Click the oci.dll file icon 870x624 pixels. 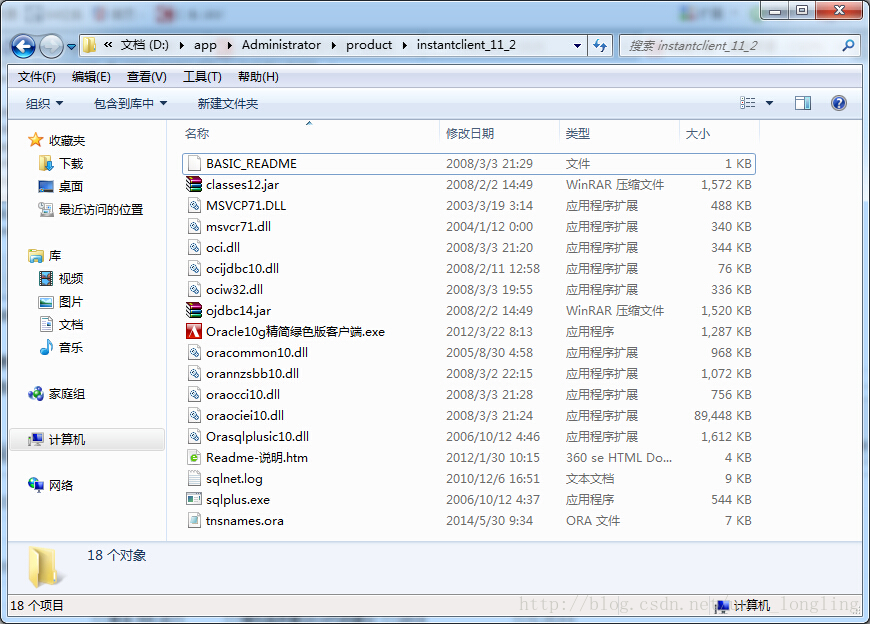pyautogui.click(x=194, y=247)
